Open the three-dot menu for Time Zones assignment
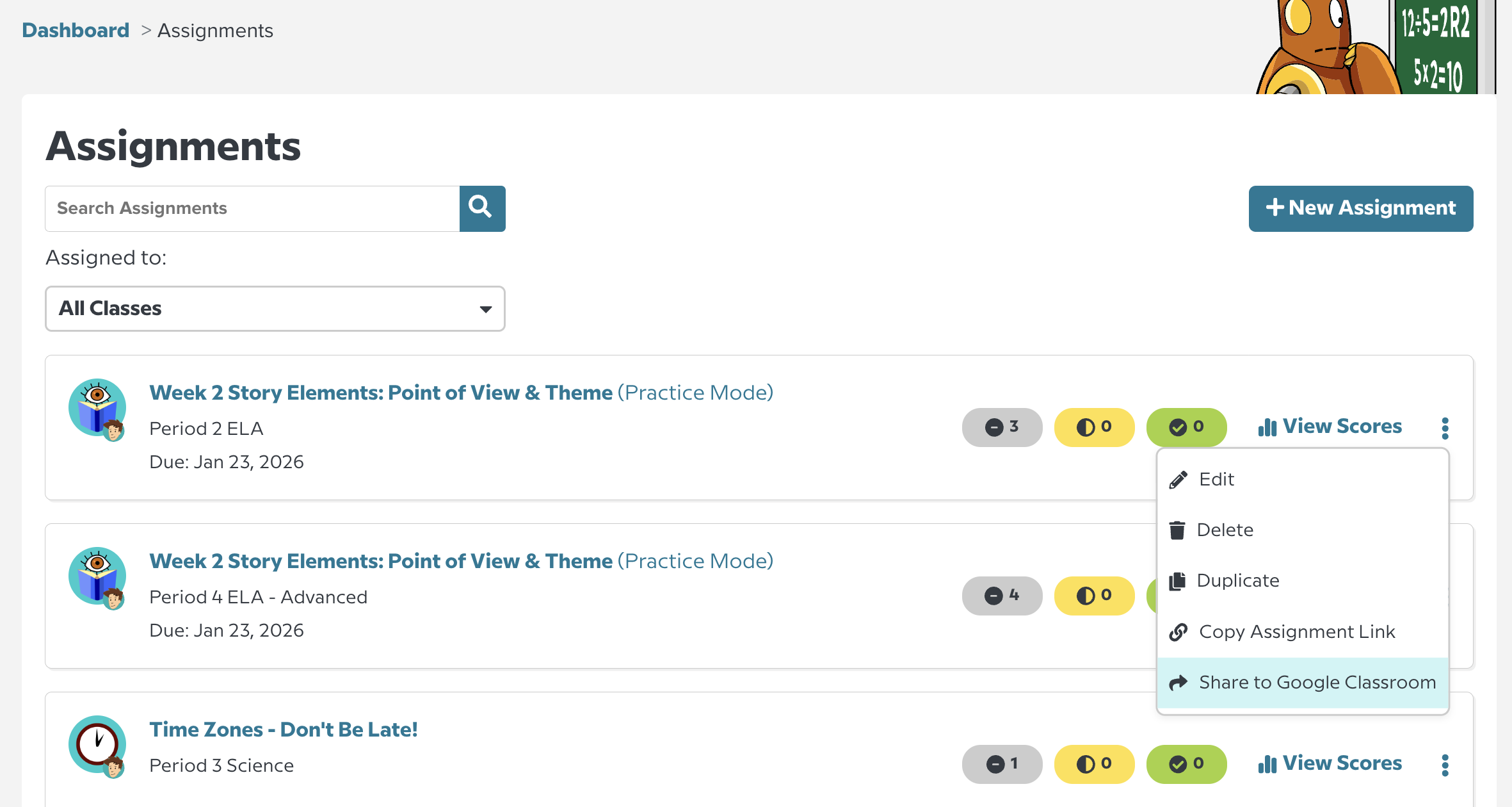This screenshot has height=807, width=1512. click(1445, 763)
